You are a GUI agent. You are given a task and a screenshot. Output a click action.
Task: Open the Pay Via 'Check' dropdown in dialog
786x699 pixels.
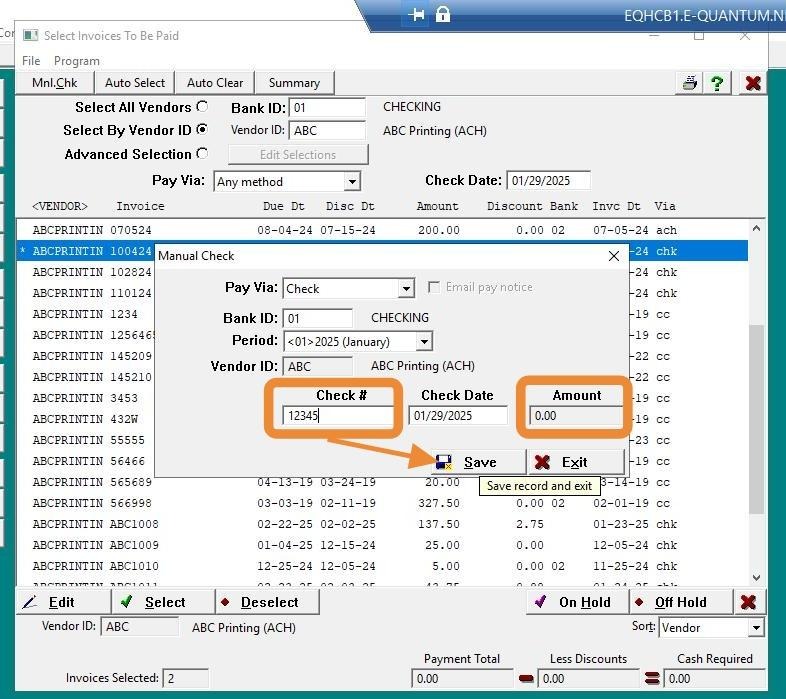point(406,289)
